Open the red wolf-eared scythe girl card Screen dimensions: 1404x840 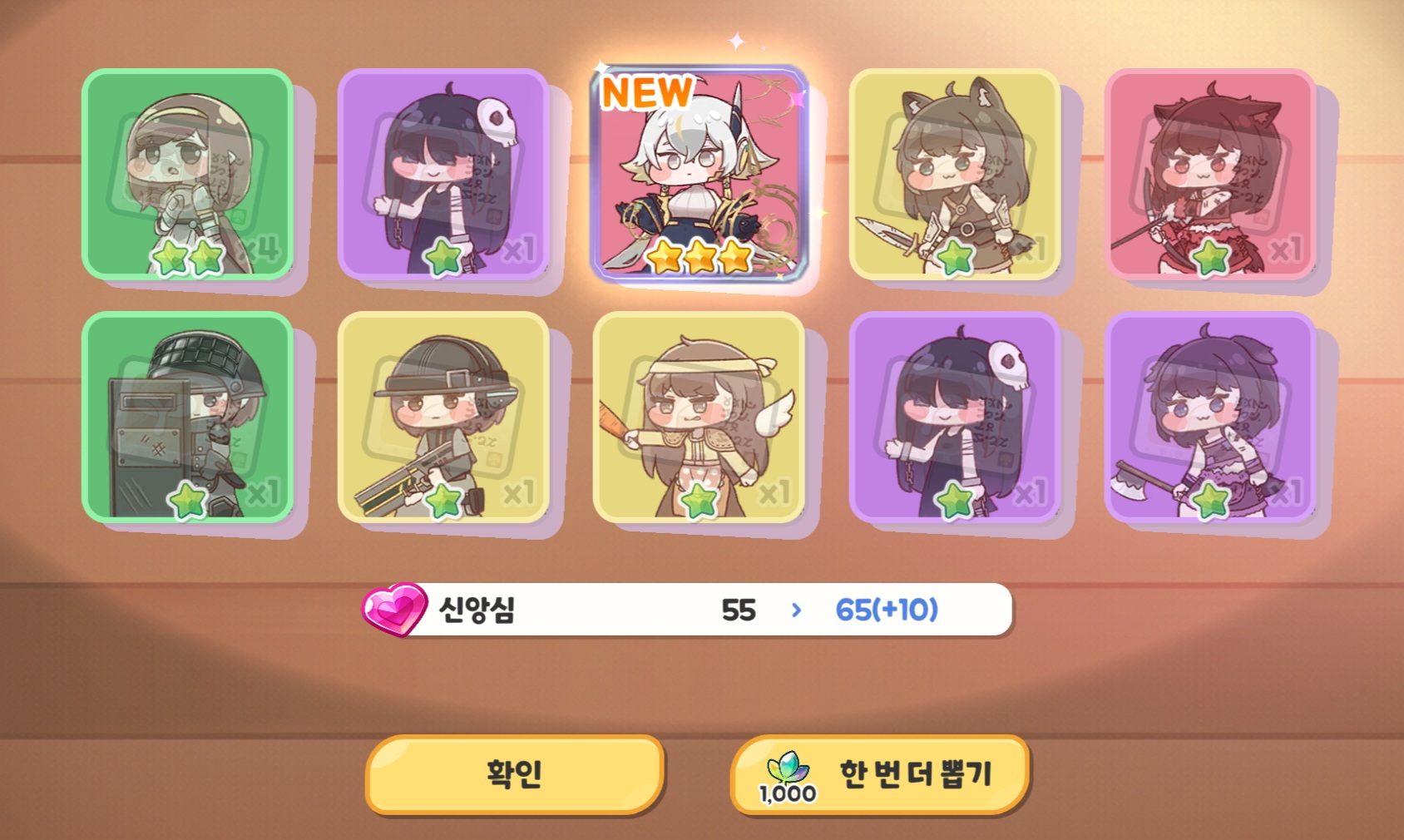click(x=1210, y=174)
